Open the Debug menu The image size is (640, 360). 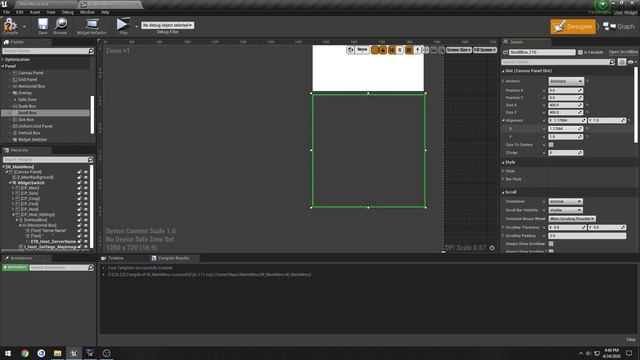[68, 12]
